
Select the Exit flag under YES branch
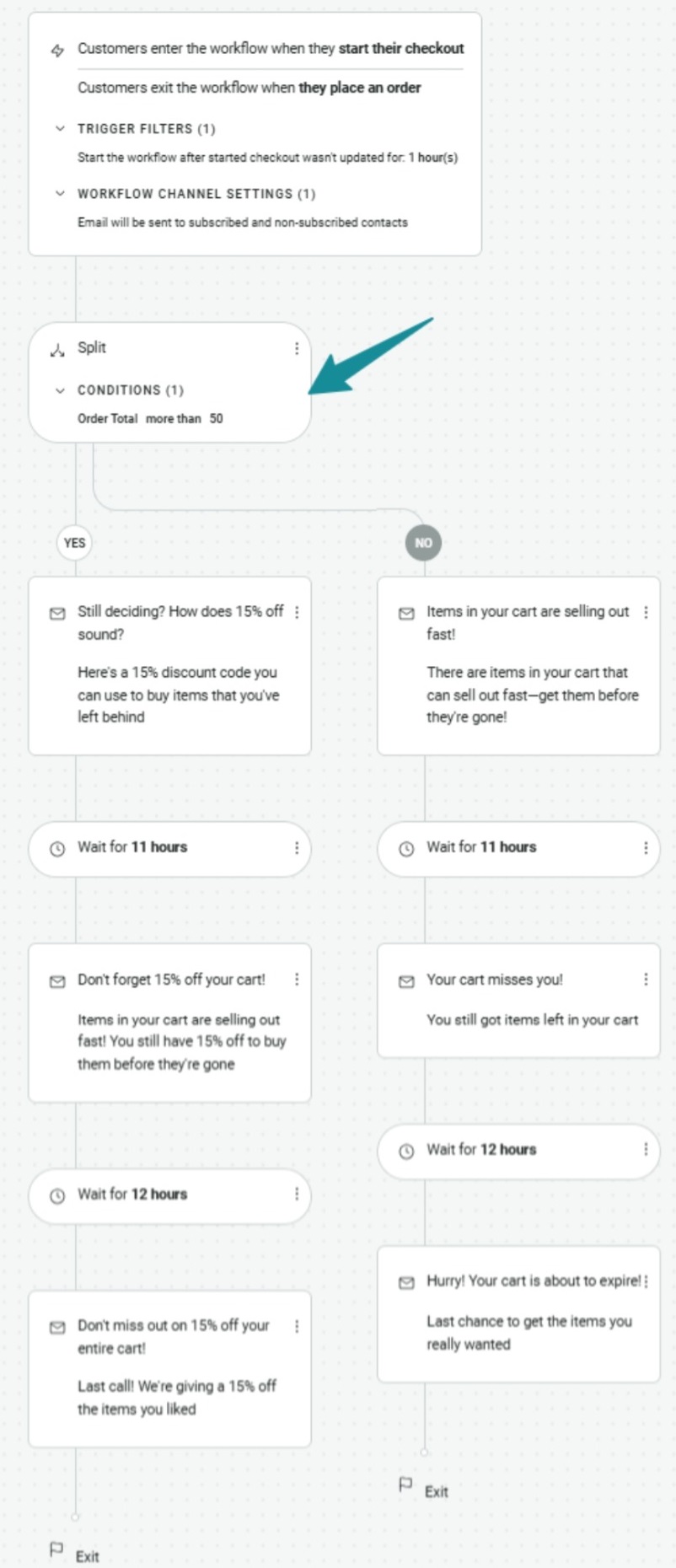[56, 1549]
